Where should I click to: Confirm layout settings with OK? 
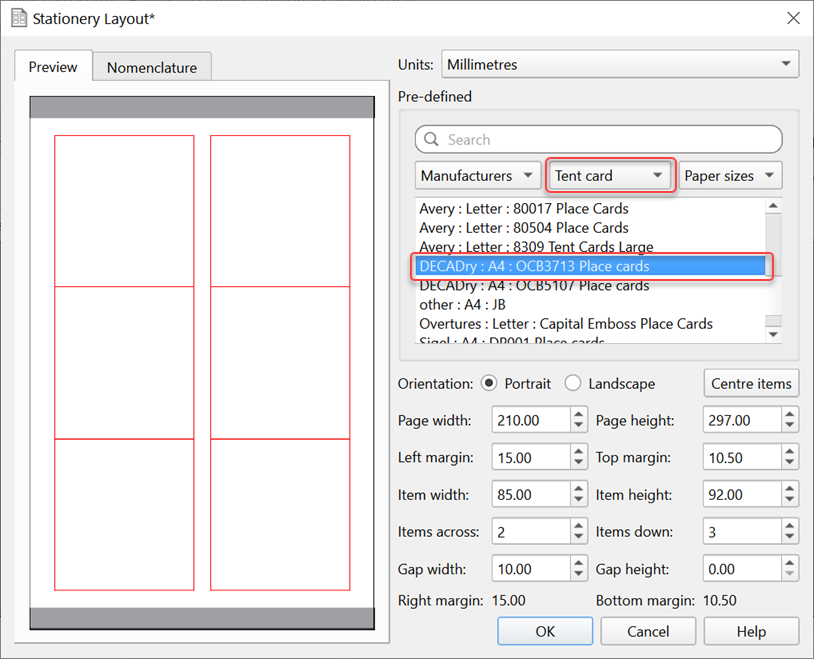pyautogui.click(x=544, y=631)
